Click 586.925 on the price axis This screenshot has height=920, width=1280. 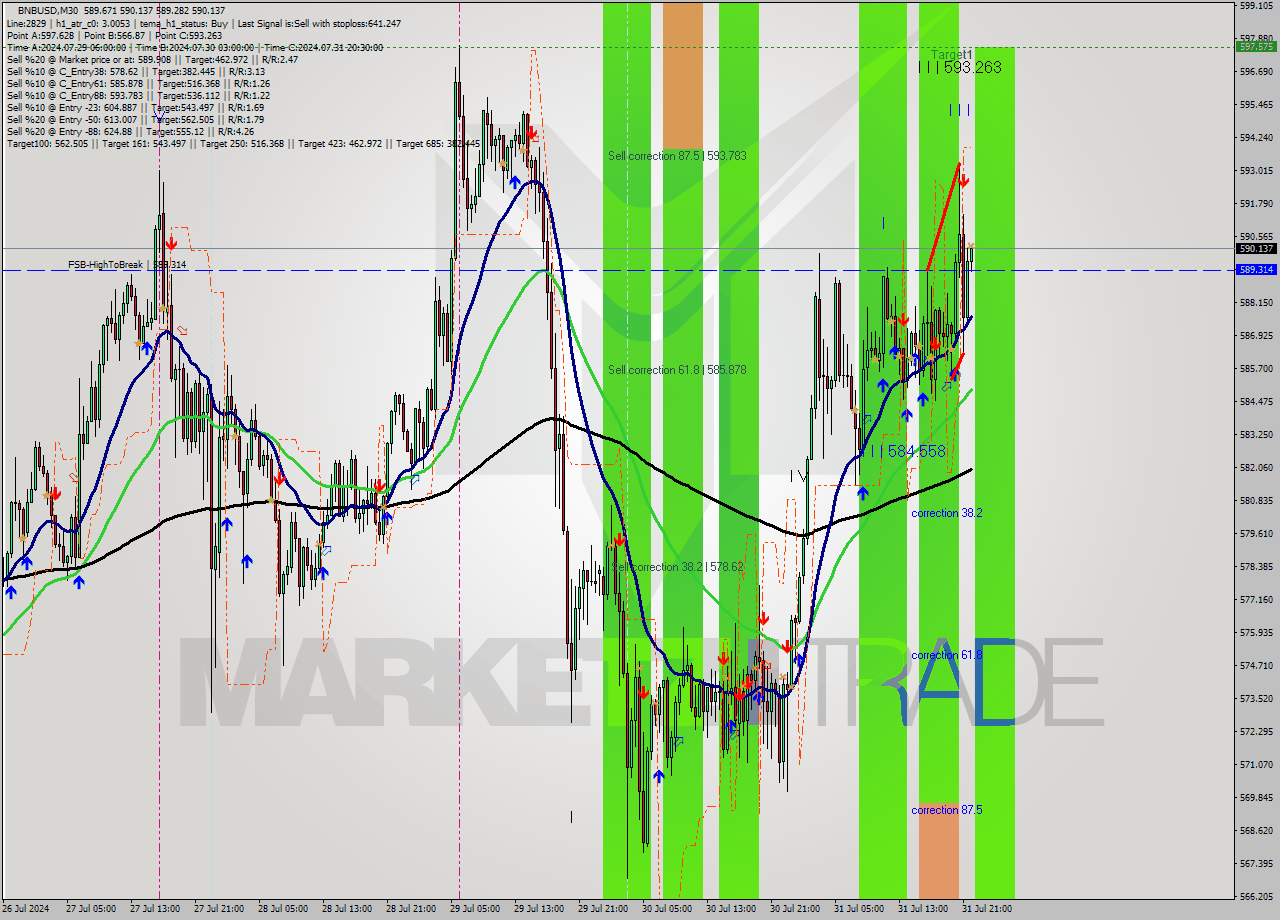point(1256,335)
